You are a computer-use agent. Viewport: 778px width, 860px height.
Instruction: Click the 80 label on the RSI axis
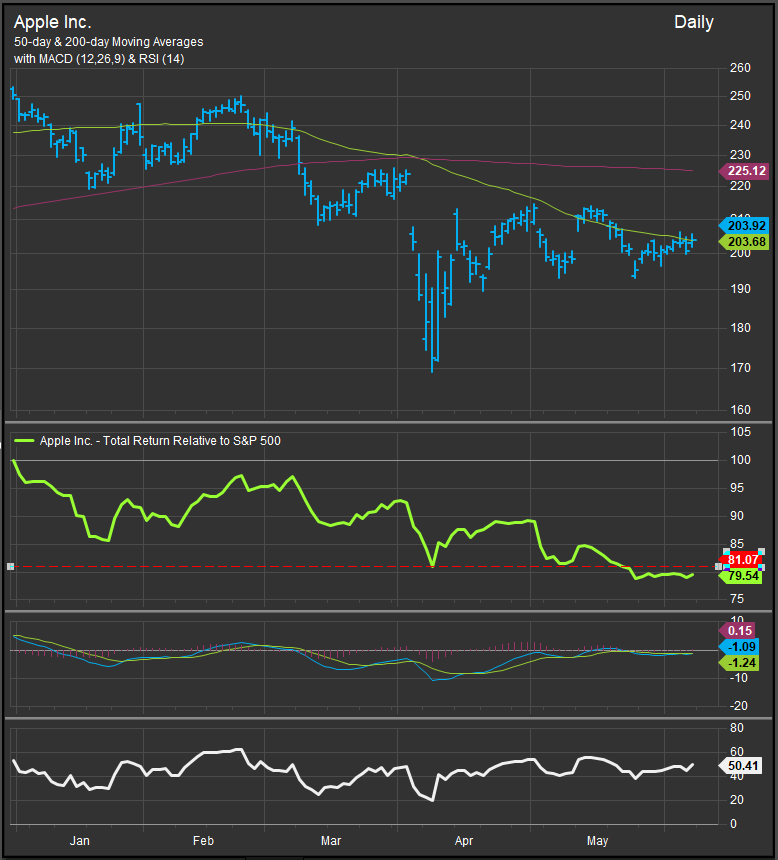[737, 728]
